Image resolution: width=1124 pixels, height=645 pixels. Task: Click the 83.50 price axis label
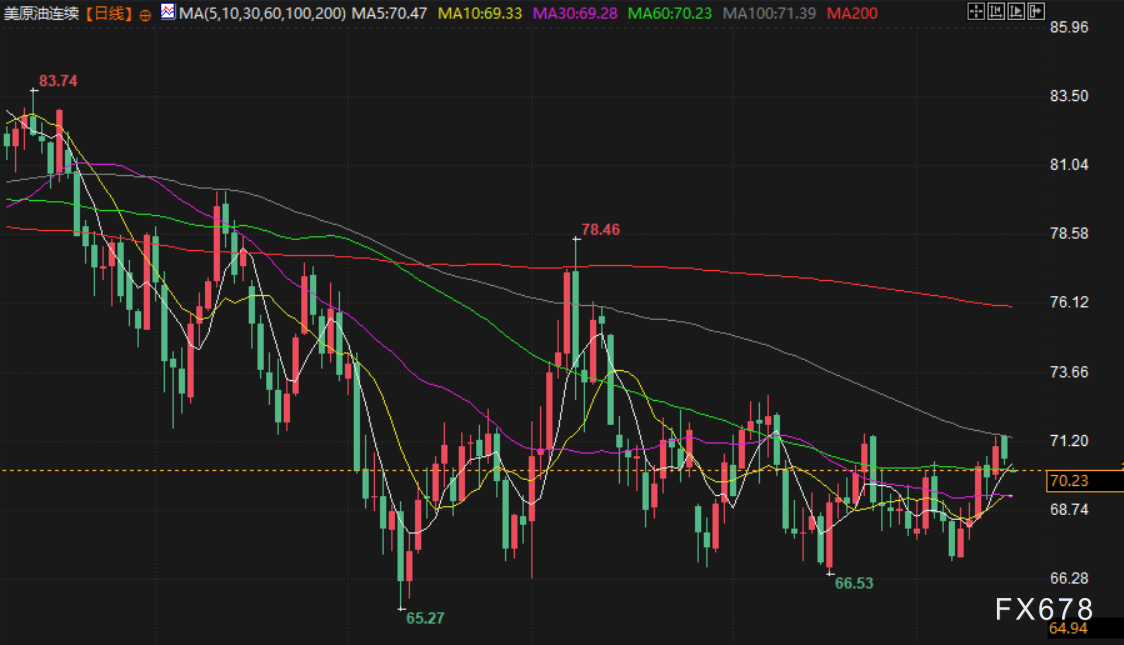pyautogui.click(x=1069, y=96)
